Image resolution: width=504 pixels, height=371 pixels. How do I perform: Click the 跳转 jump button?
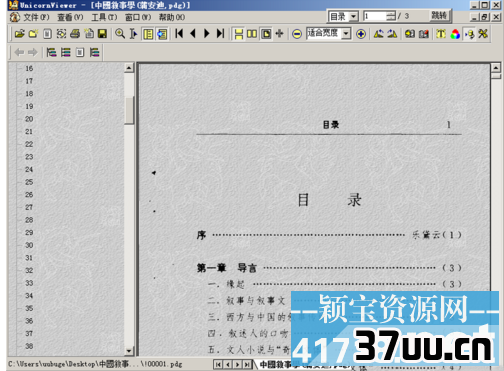coord(439,16)
